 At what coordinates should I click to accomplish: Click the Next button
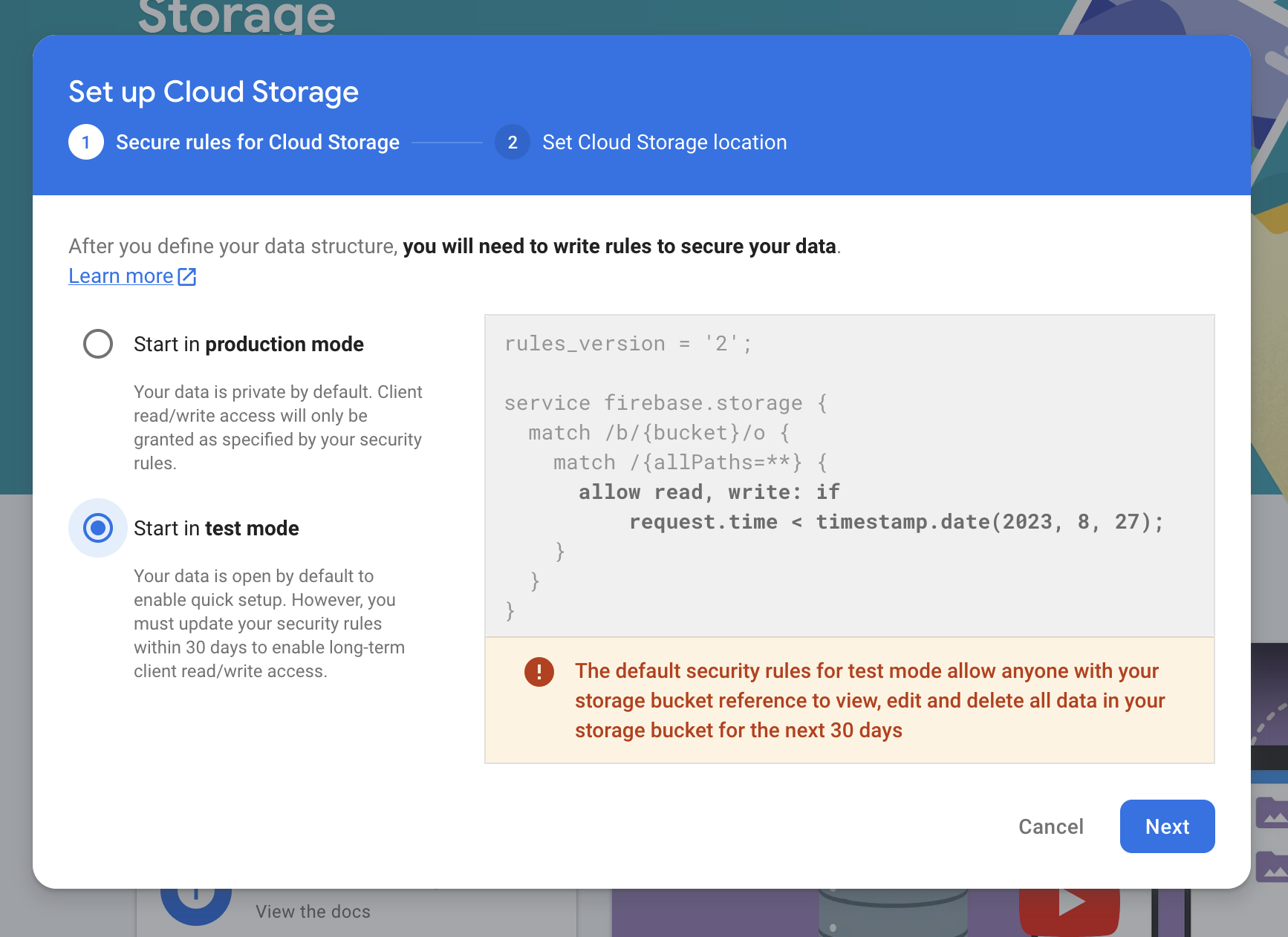click(1167, 826)
